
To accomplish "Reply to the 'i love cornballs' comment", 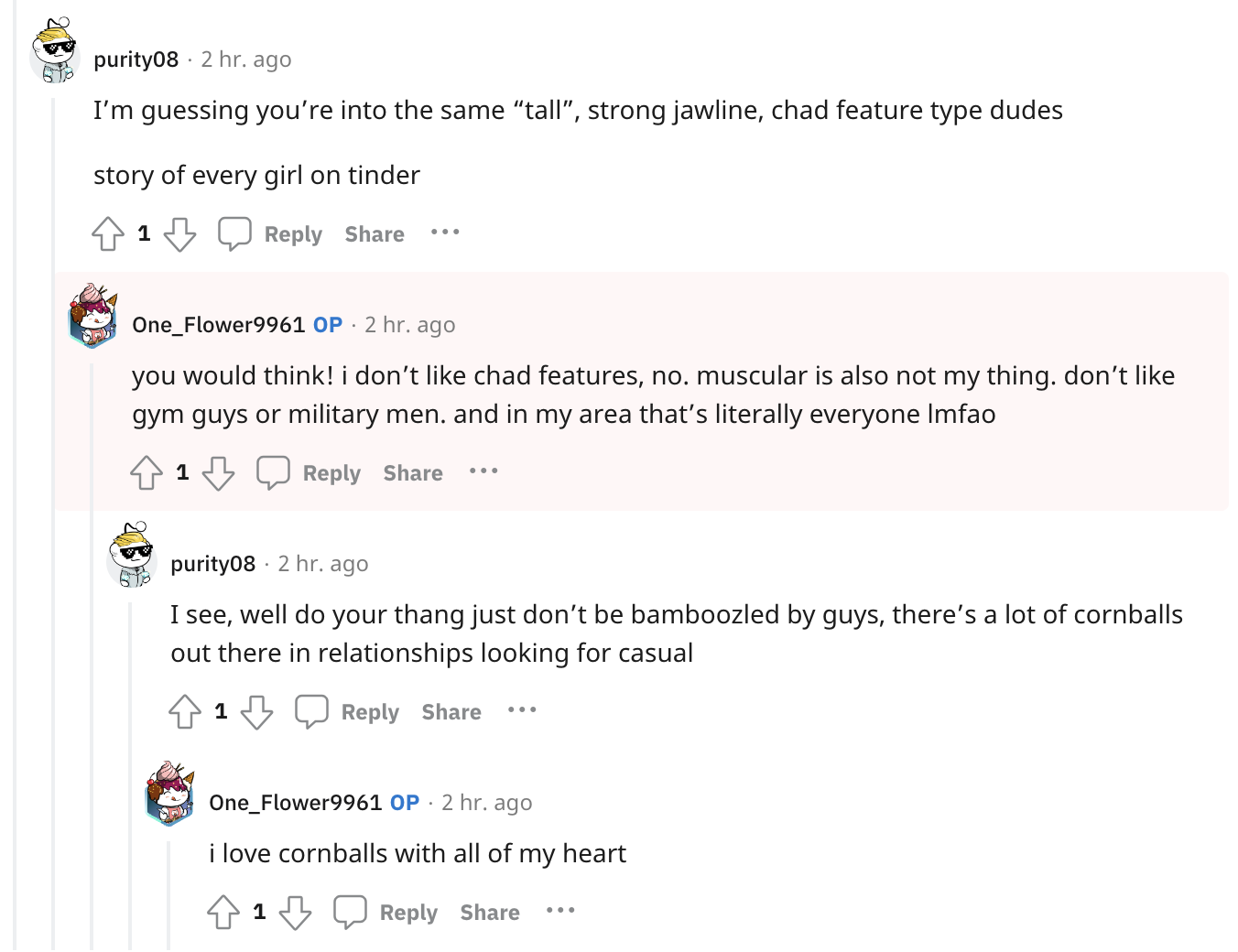I will [386, 913].
